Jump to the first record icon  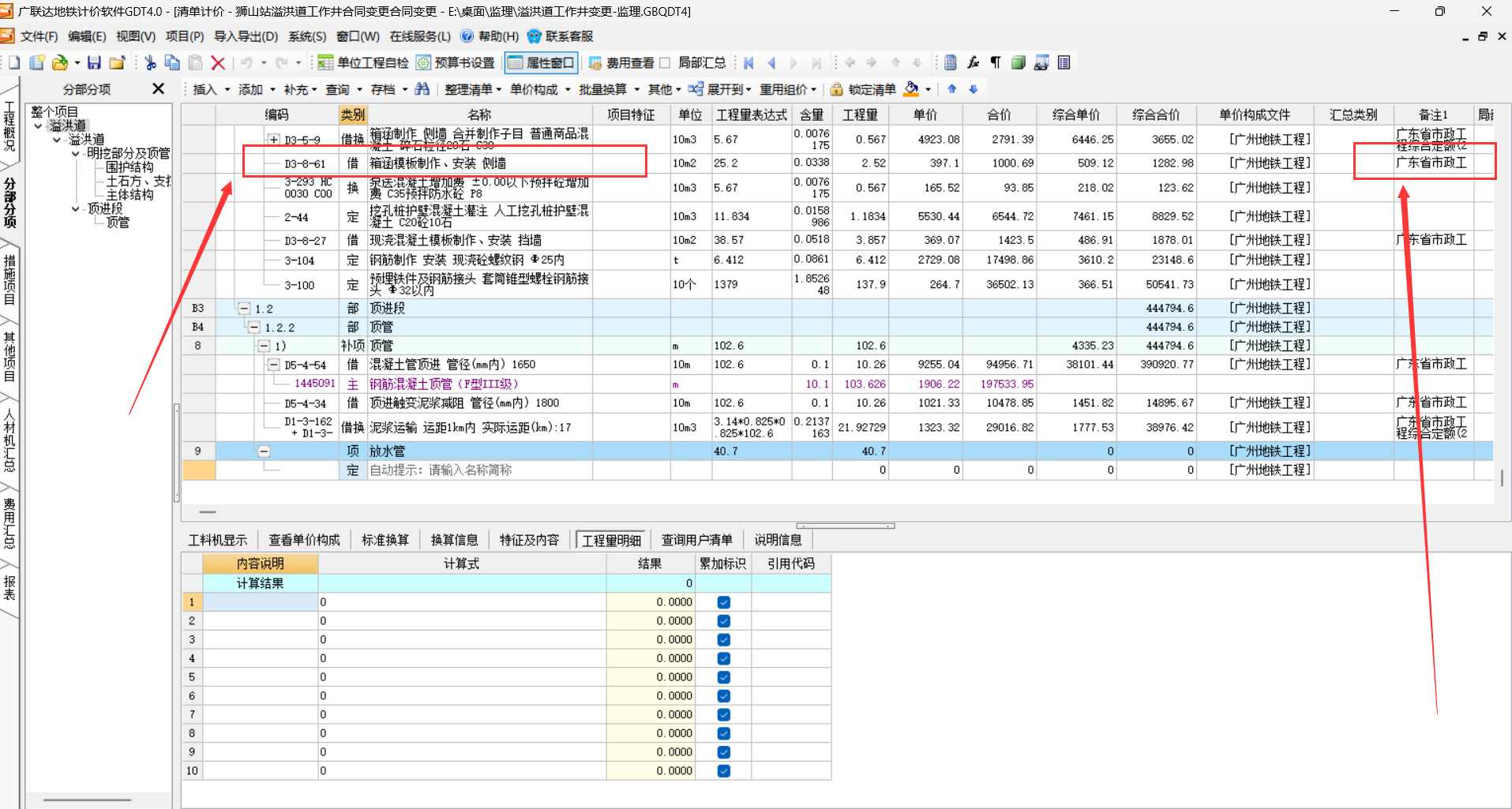click(x=748, y=62)
